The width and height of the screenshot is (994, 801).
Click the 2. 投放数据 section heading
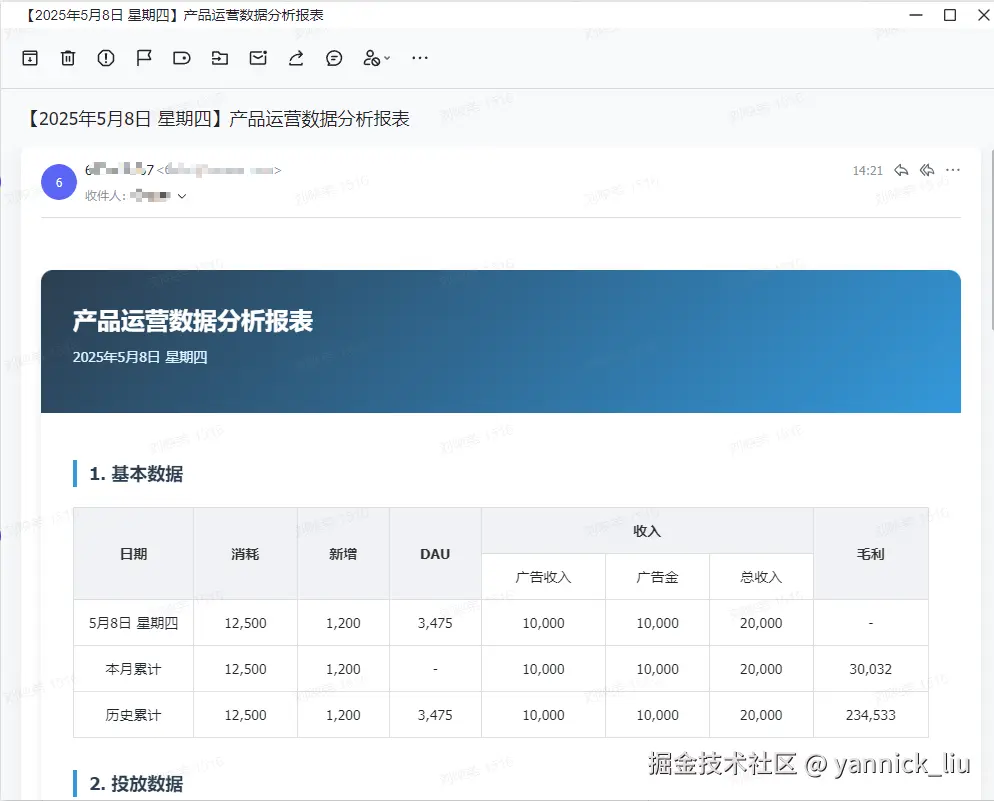[136, 784]
